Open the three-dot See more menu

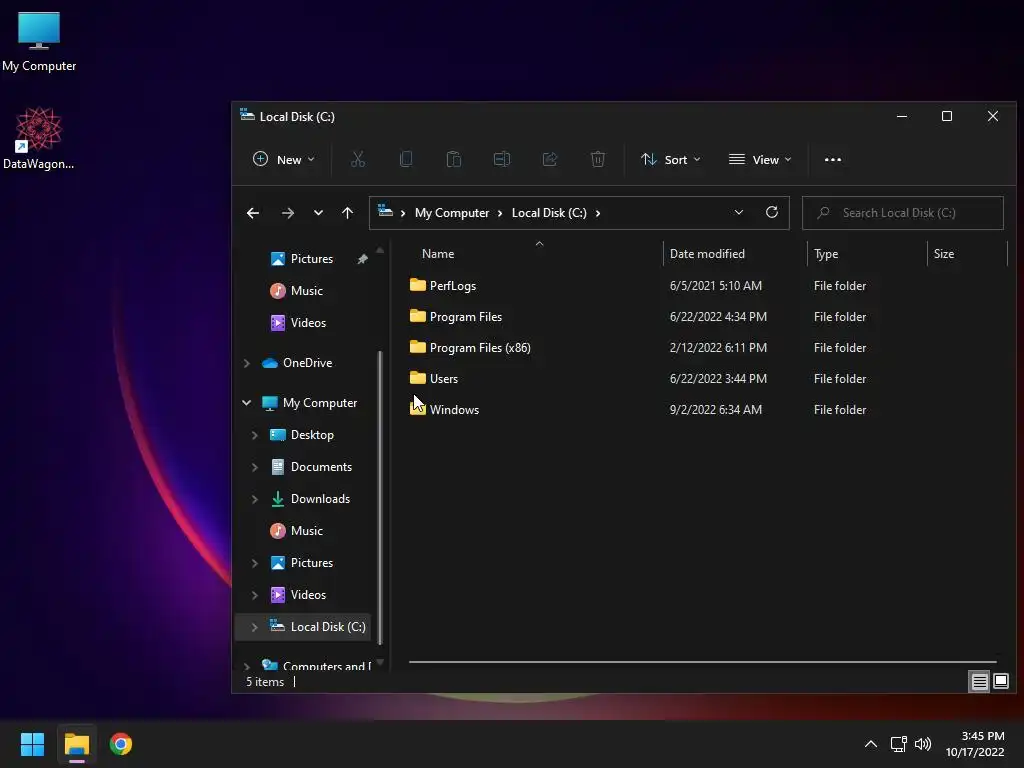pyautogui.click(x=833, y=159)
